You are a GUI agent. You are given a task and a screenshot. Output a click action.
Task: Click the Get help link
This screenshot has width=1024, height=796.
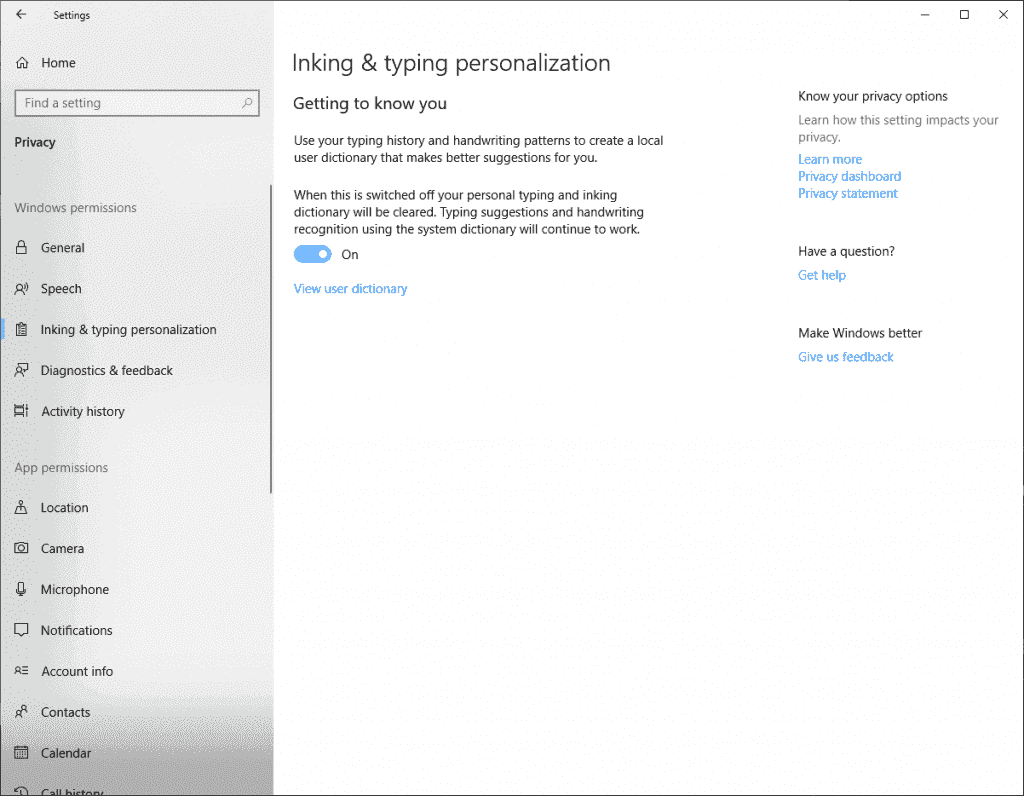coord(822,275)
